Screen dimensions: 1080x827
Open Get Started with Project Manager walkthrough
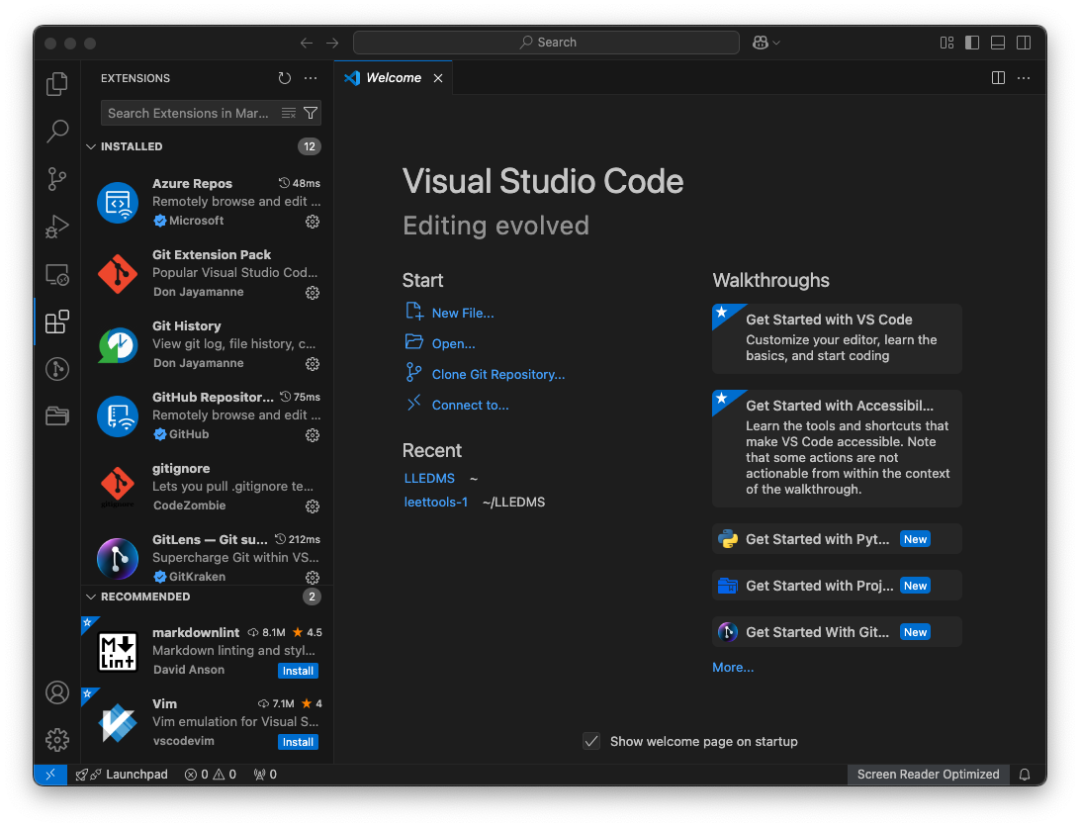click(837, 586)
